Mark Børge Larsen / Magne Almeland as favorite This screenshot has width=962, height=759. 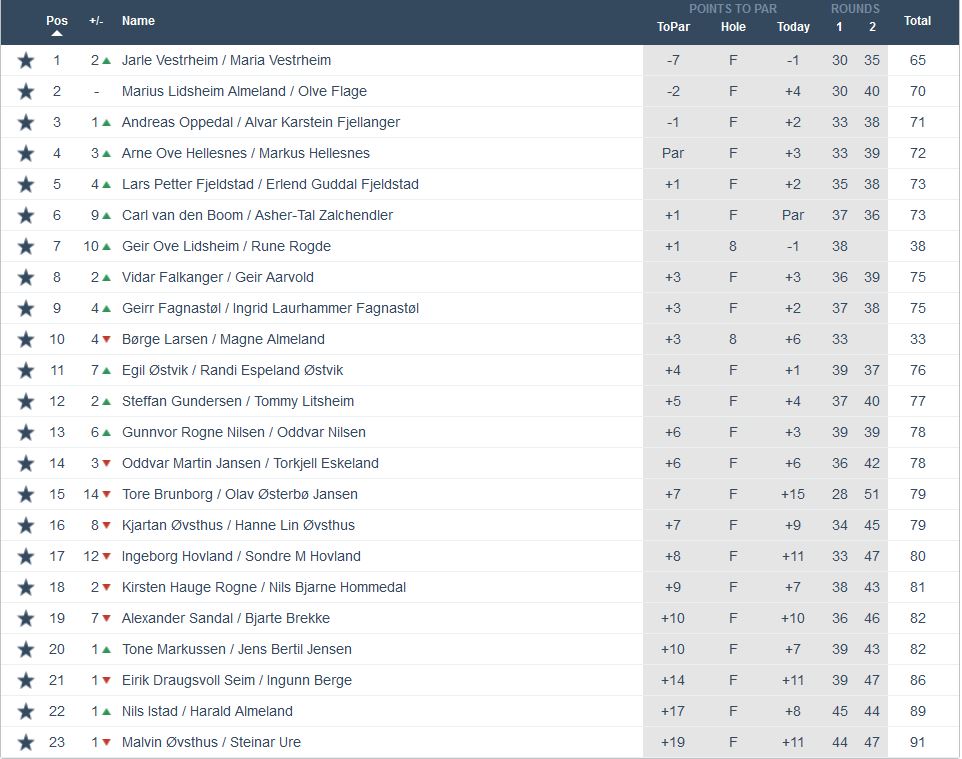coord(26,339)
